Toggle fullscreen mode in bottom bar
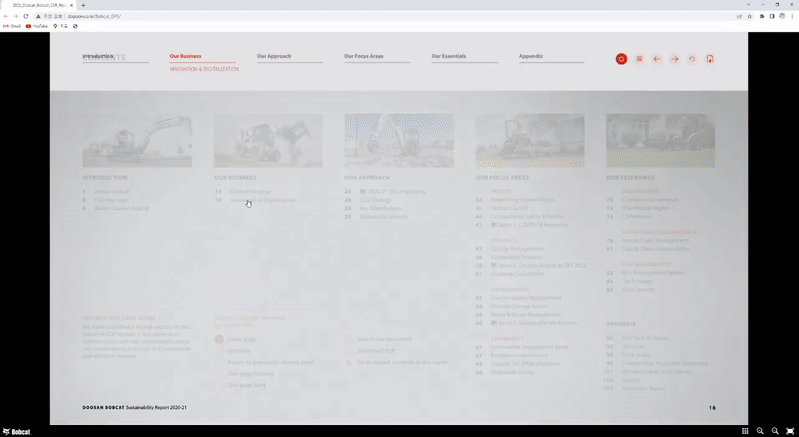The height and width of the screenshot is (437, 799). click(x=790, y=431)
